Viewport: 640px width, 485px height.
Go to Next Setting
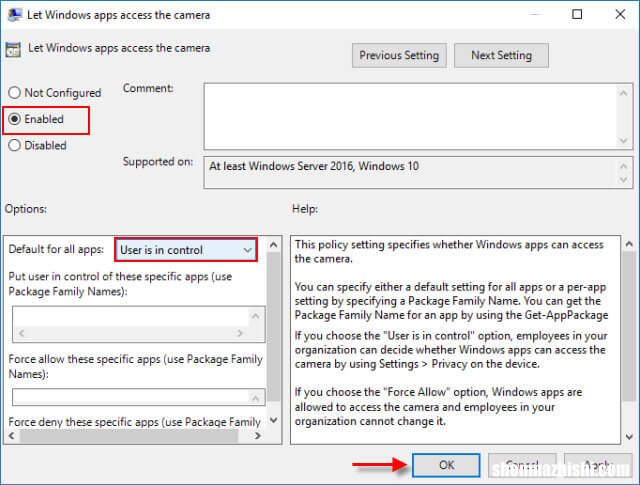point(501,56)
